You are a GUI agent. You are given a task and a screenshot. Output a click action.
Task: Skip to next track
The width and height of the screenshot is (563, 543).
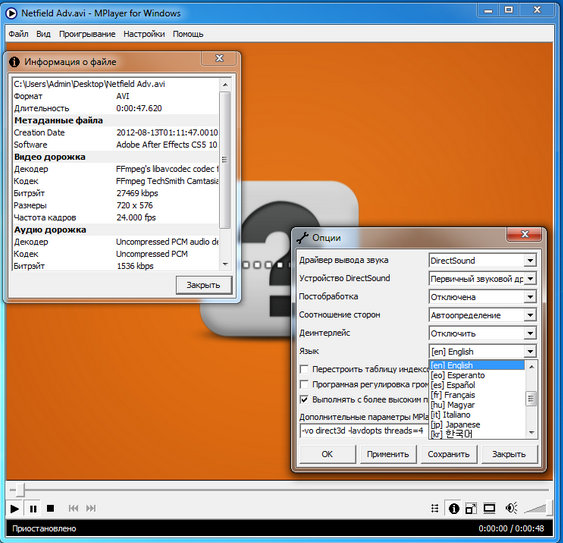[x=90, y=508]
